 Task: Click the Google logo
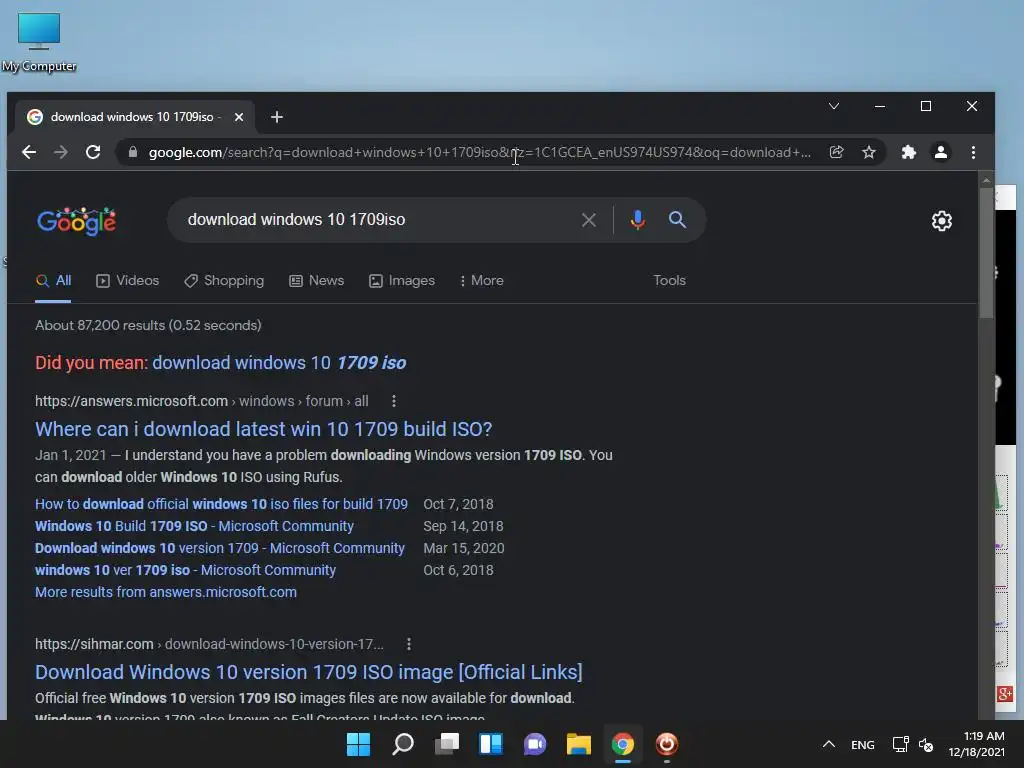coord(76,221)
